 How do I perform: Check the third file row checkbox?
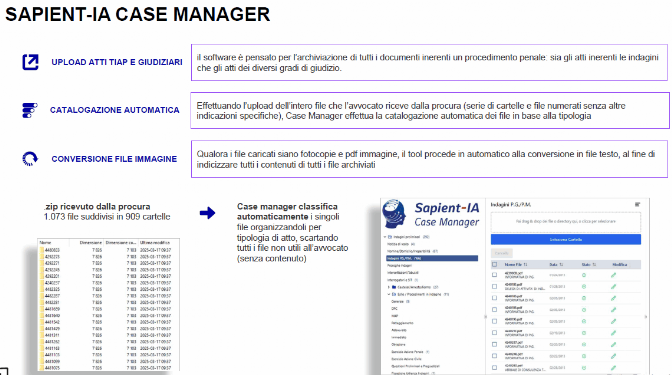pos(495,298)
